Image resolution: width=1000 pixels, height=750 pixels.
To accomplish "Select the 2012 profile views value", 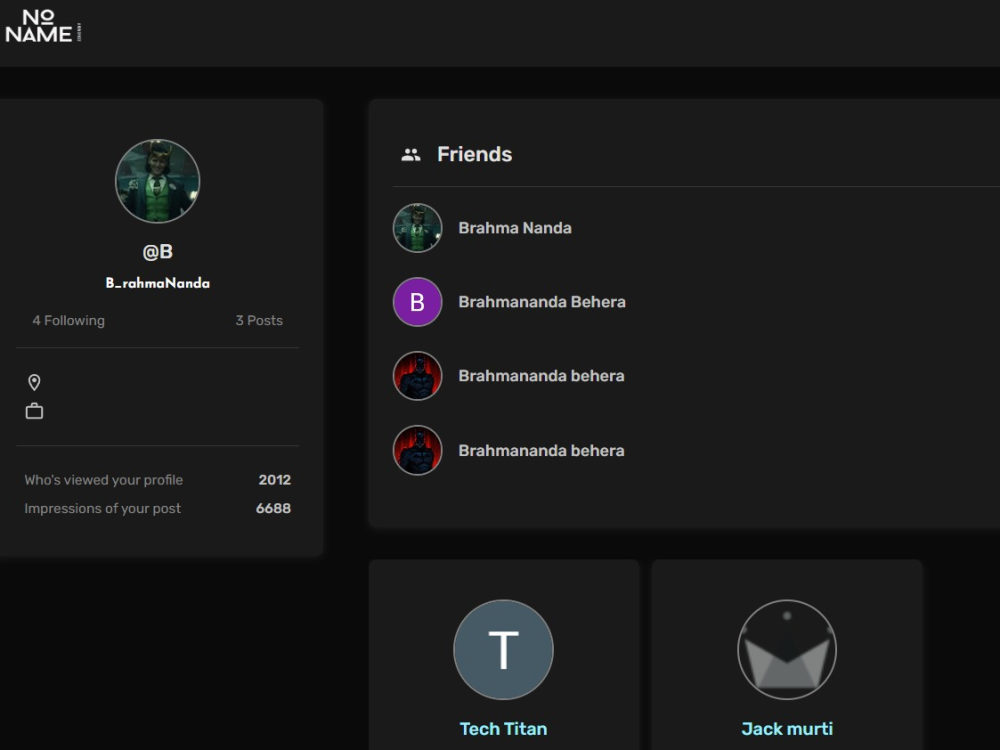I will (x=275, y=480).
